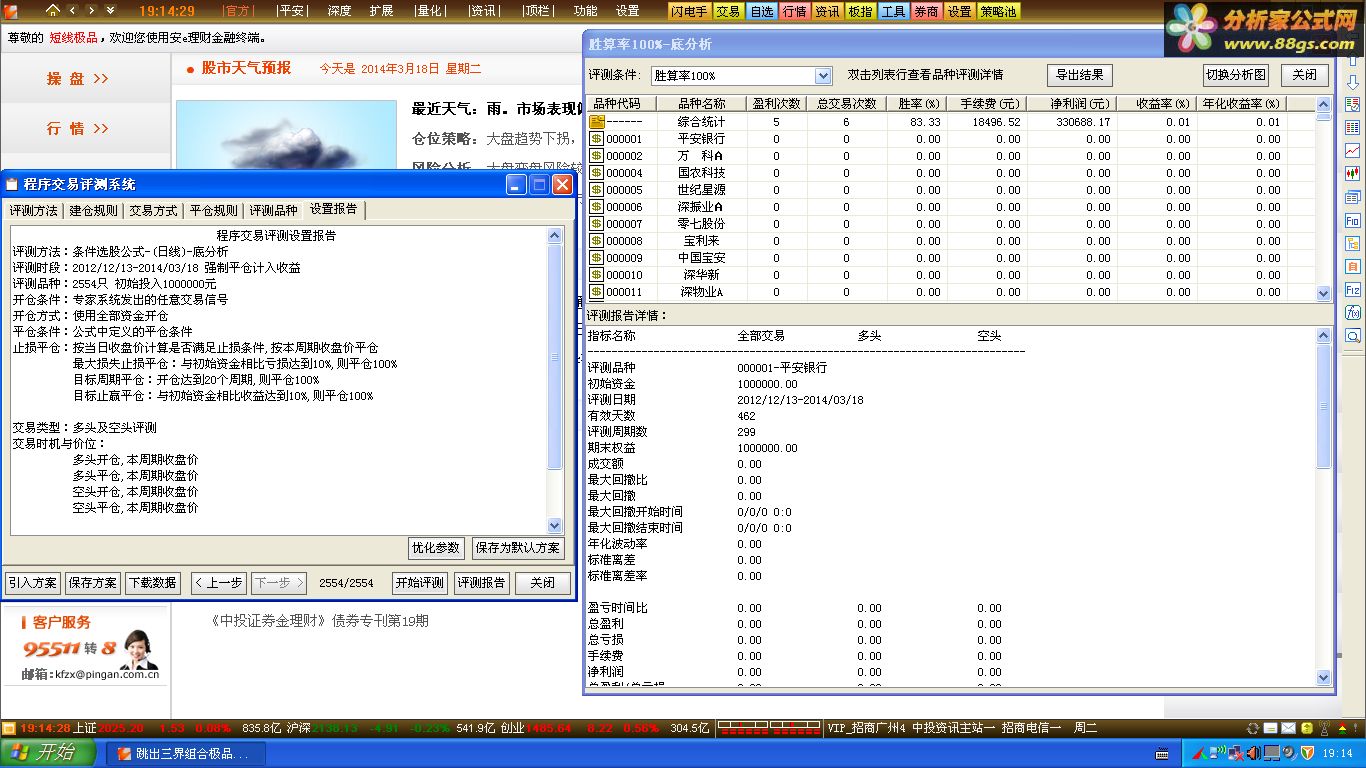Click the volume speaker tray icon
Screen dimensions: 1366x768
tap(1254, 753)
